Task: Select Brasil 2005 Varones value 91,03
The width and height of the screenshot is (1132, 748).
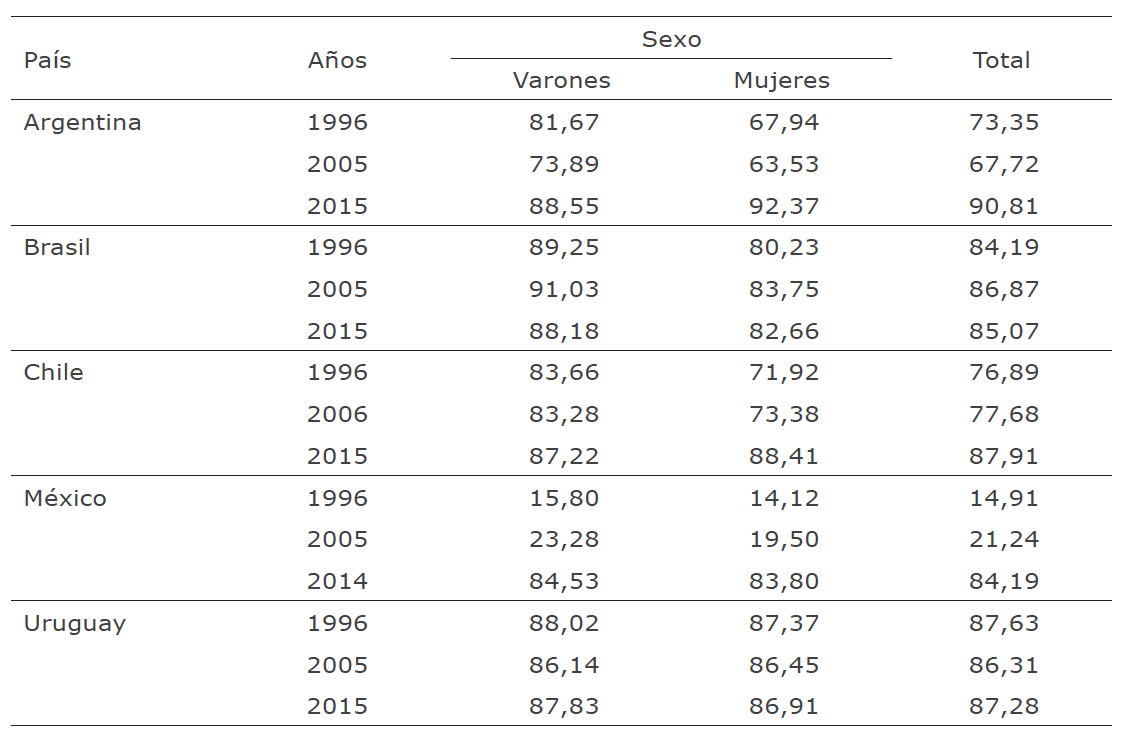Action: click(x=564, y=290)
